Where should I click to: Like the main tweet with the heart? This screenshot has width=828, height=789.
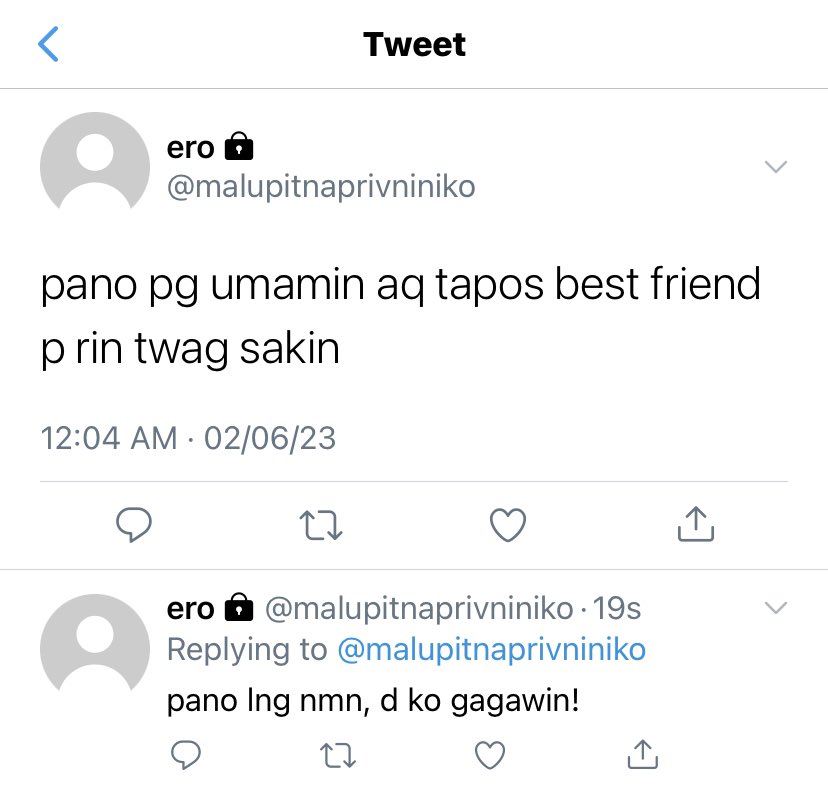click(508, 525)
